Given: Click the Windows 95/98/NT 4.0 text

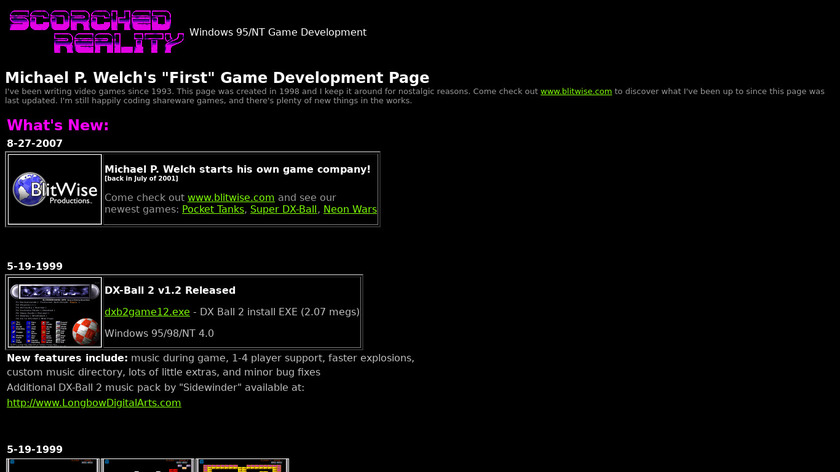Looking at the screenshot, I should pyautogui.click(x=159, y=333).
